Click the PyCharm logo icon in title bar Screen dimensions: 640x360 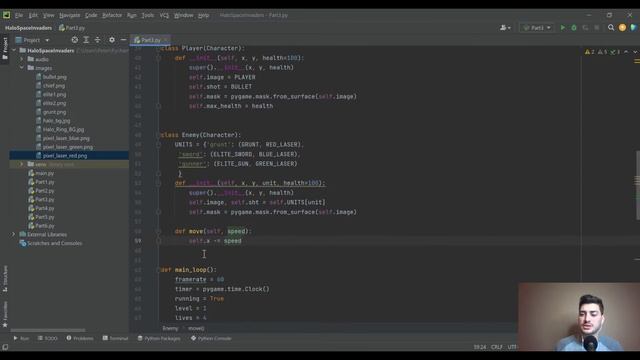click(7, 15)
